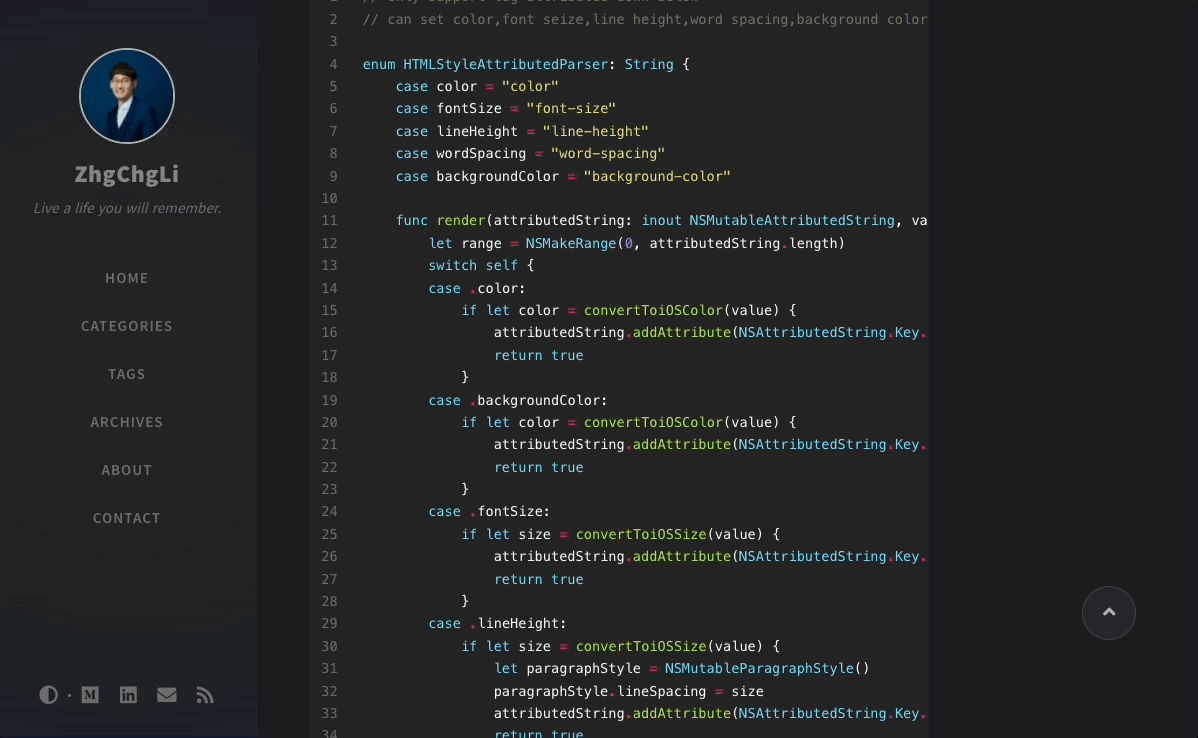Click the author avatar photo
The image size is (1198, 738).
click(x=127, y=96)
